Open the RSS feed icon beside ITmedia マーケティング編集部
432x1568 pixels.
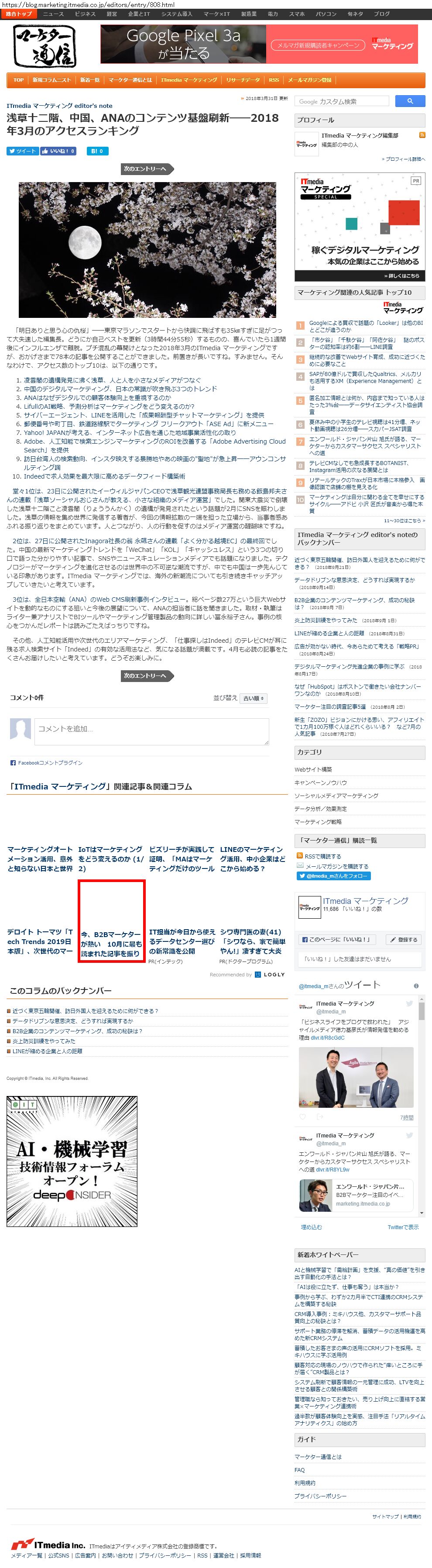pyautogui.click(x=422, y=135)
